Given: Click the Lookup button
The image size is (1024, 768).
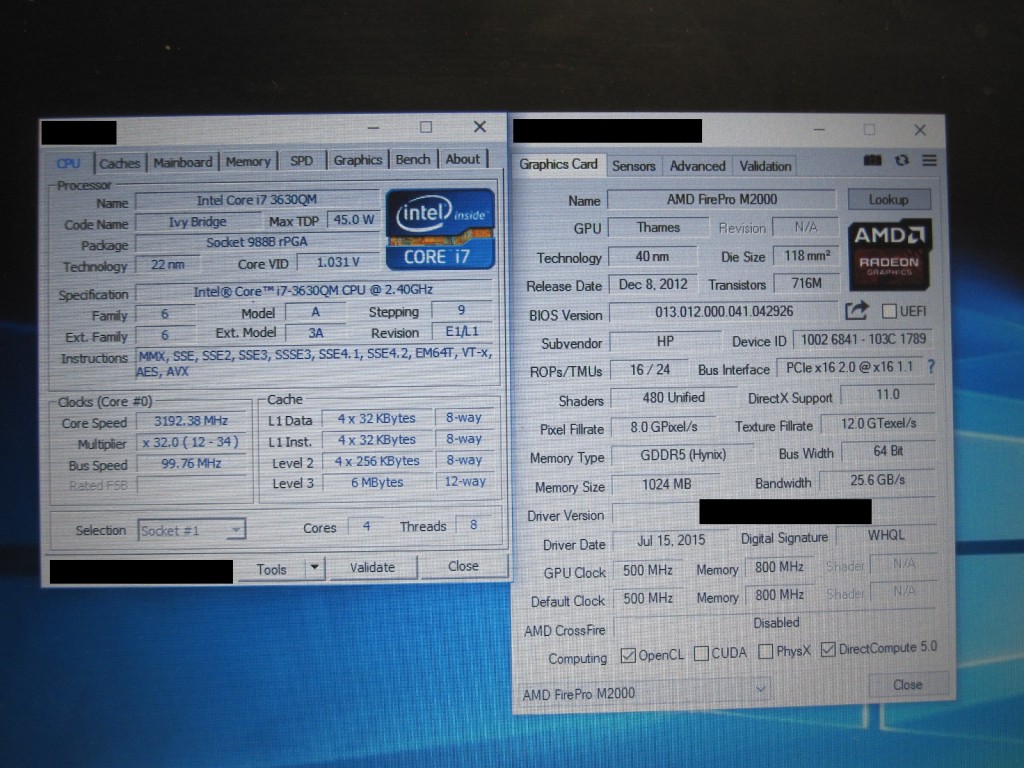Looking at the screenshot, I should (x=889, y=199).
